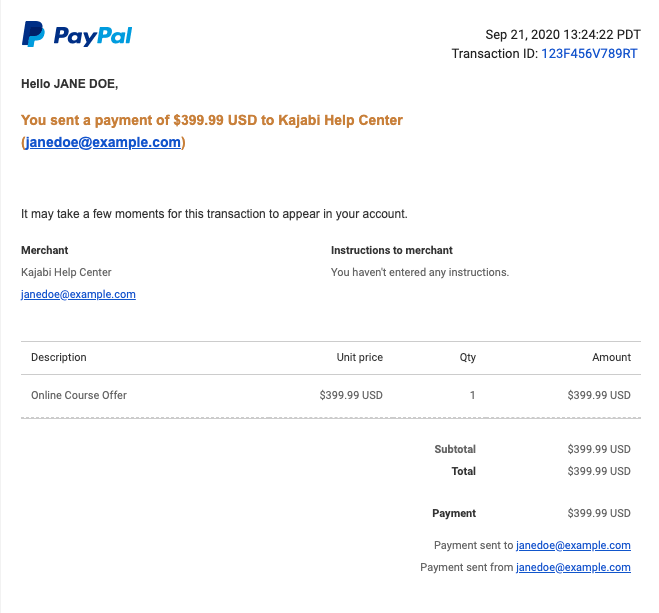Click the Payment amount value

599,513
